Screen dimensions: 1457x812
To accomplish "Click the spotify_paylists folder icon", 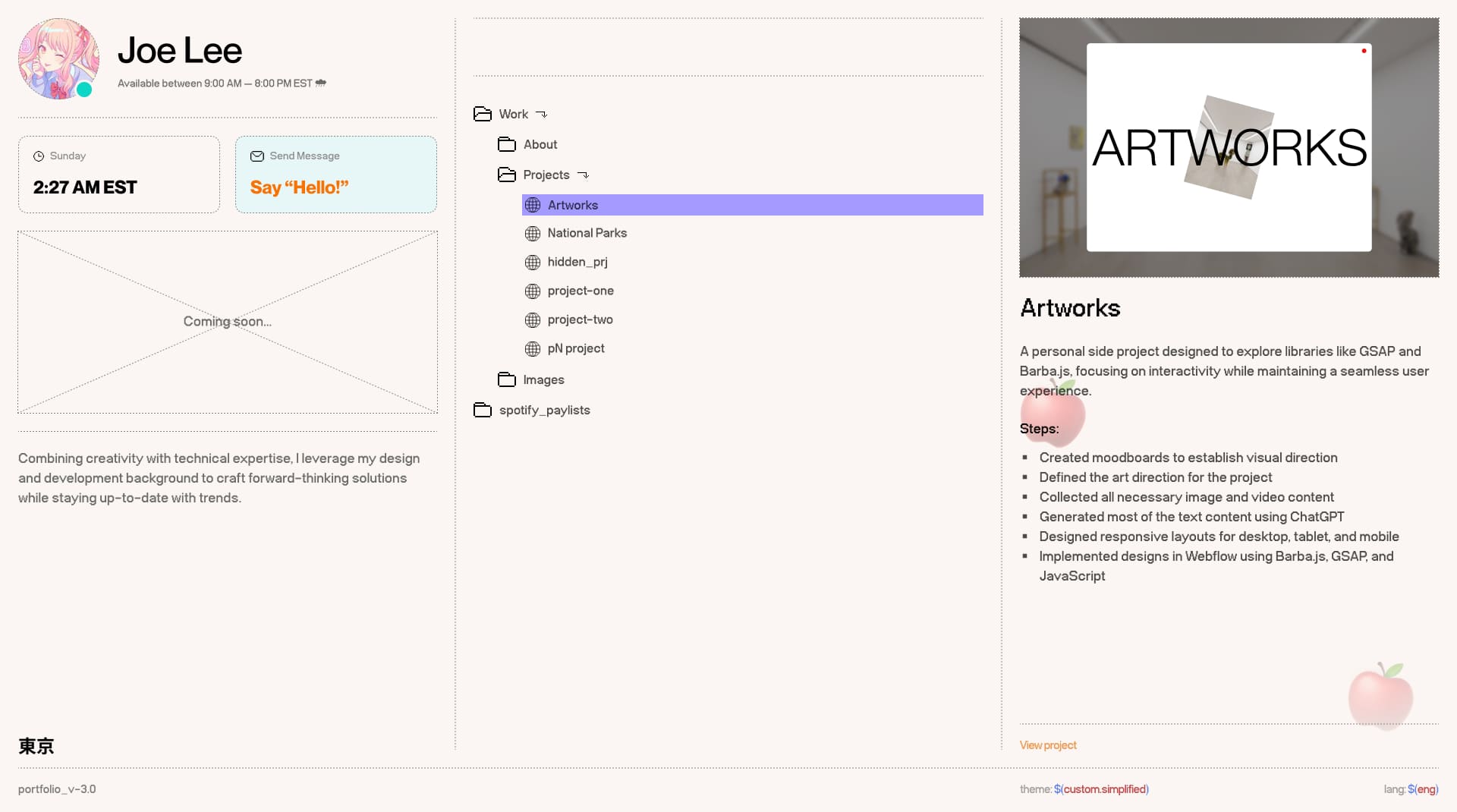I will pos(482,410).
